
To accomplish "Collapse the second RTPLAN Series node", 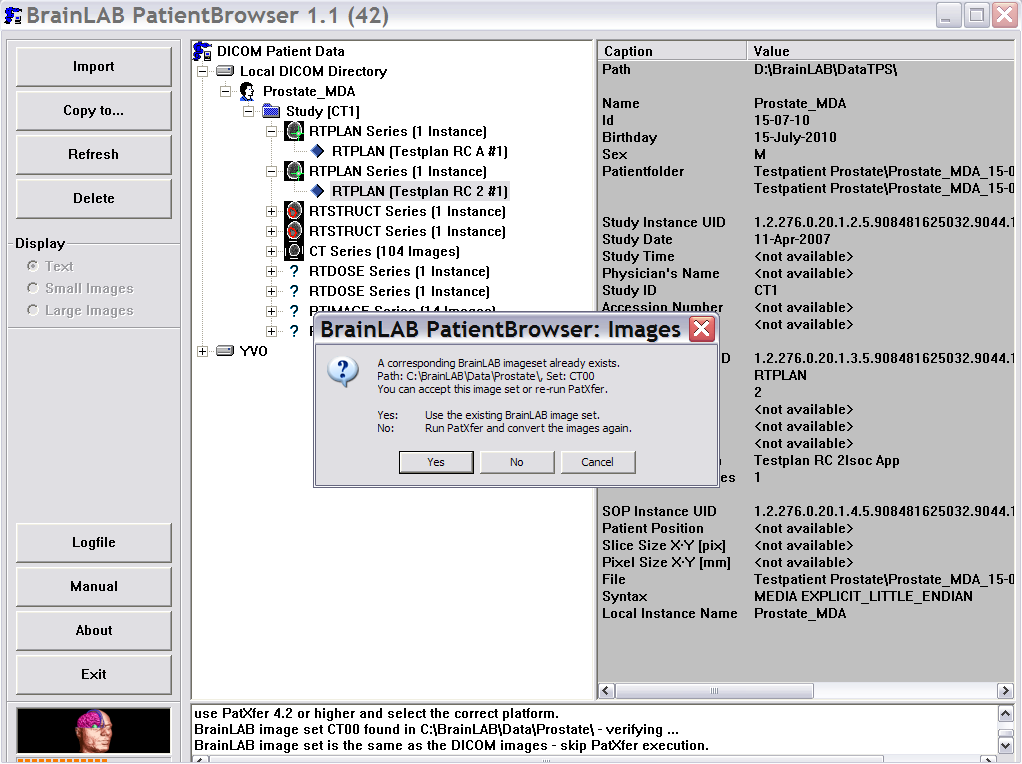I will tap(271, 171).
